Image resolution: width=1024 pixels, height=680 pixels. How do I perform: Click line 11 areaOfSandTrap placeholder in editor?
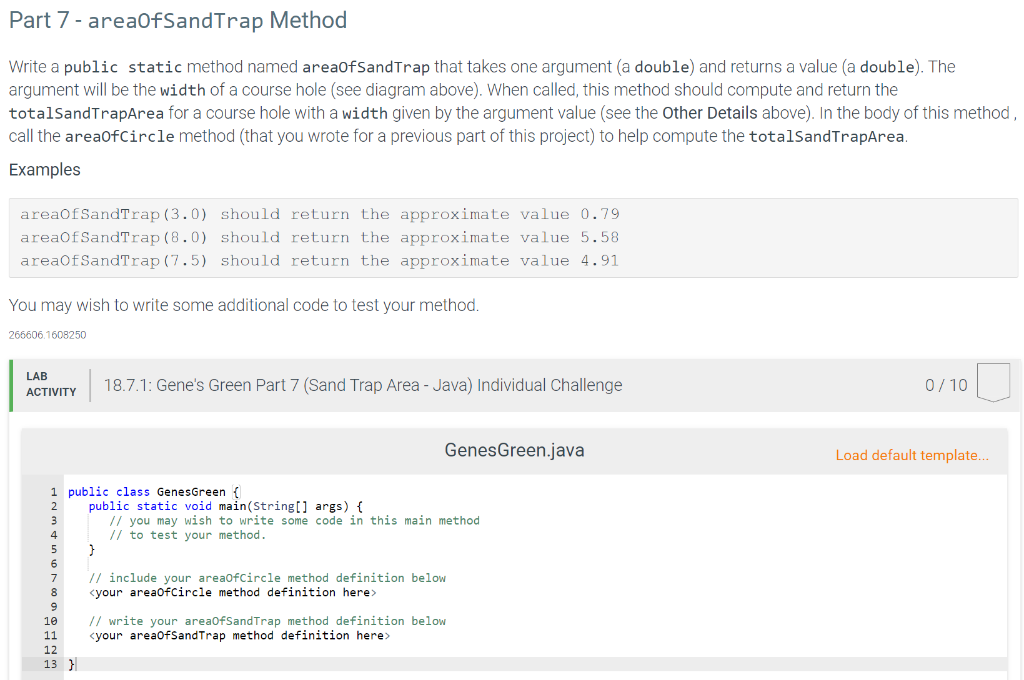pos(239,636)
